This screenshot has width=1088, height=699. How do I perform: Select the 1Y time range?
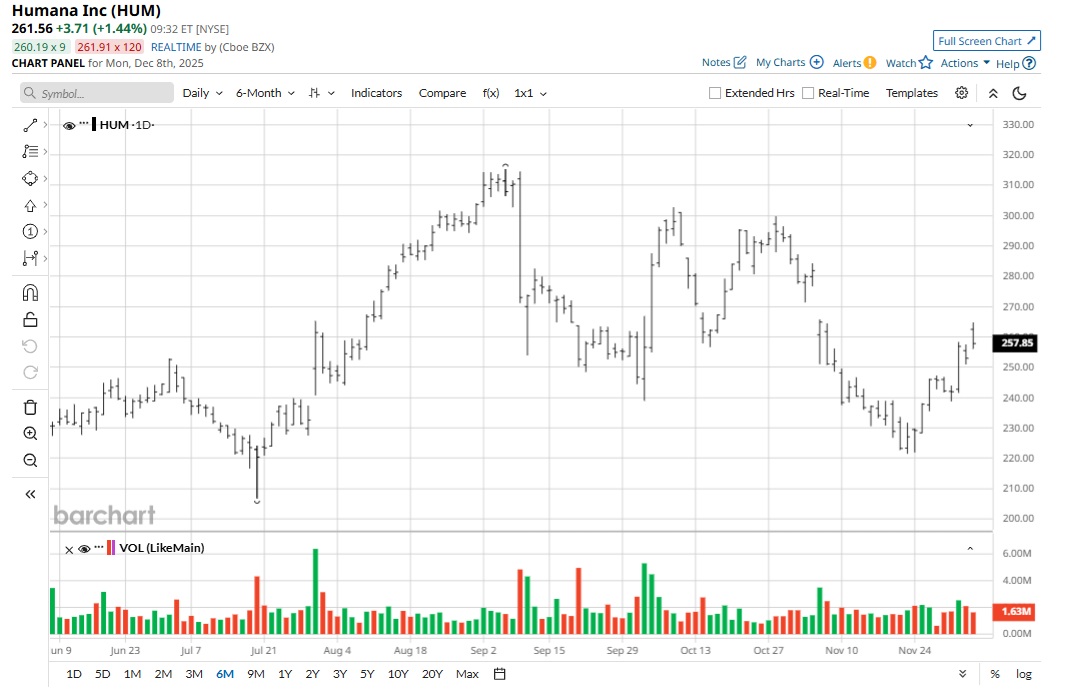[x=284, y=674]
